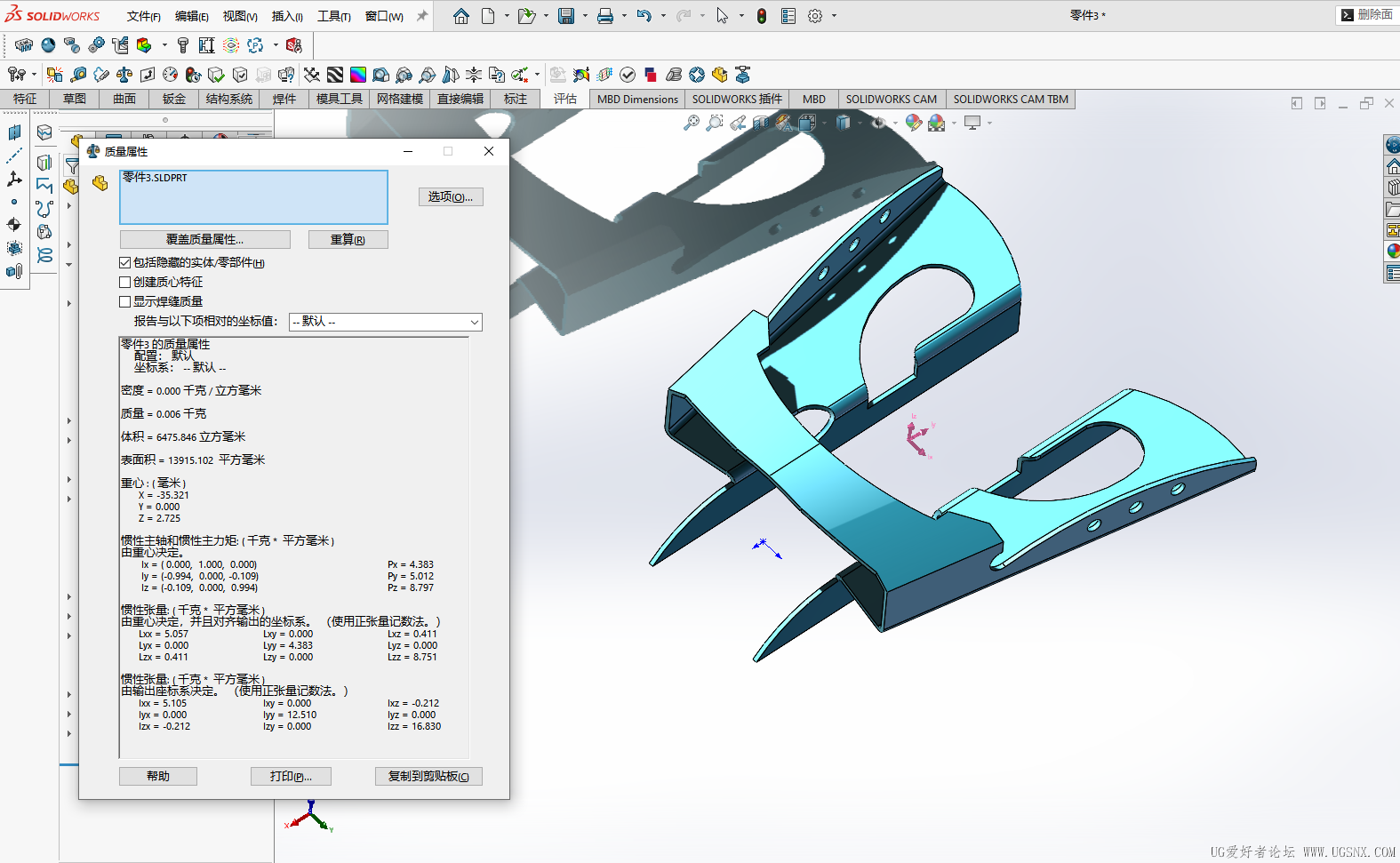This screenshot has height=863, width=1400.
Task: Open the 工具(T) menu
Action: (333, 16)
